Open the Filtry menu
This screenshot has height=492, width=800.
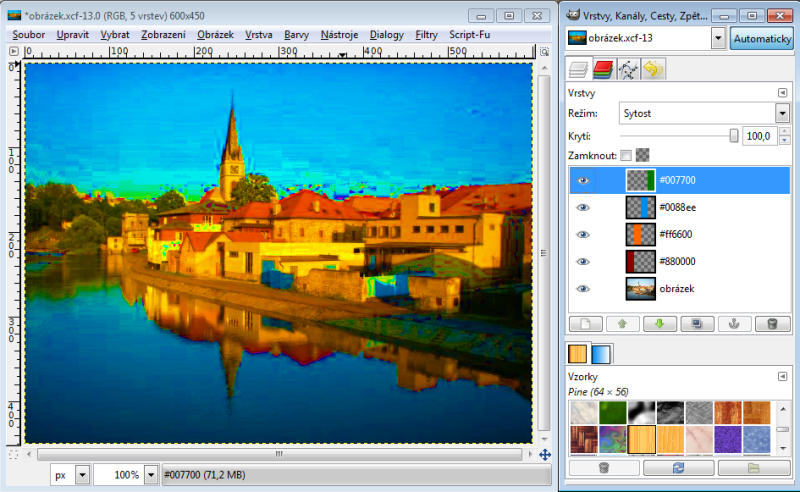point(427,35)
